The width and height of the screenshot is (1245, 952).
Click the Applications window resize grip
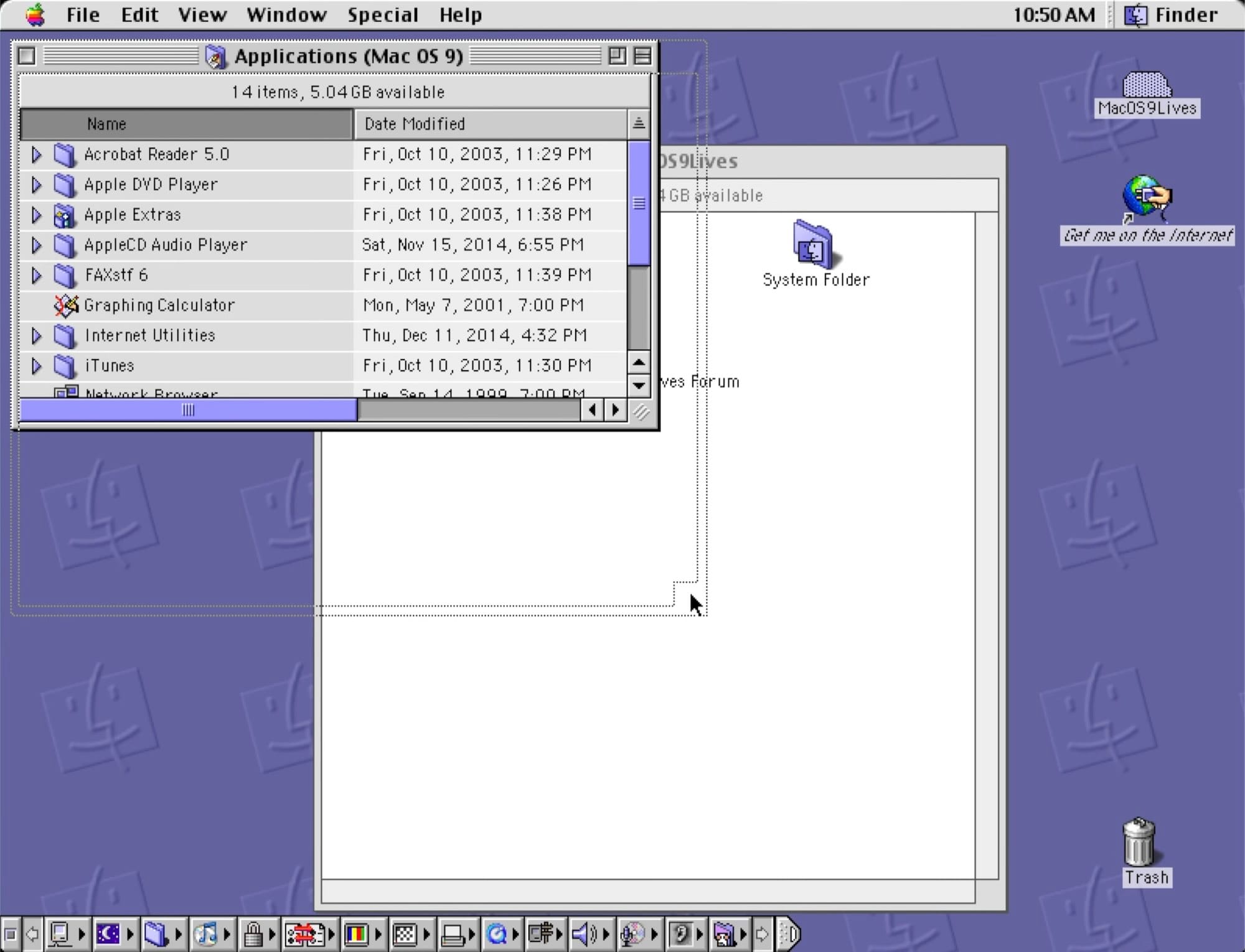pos(641,411)
